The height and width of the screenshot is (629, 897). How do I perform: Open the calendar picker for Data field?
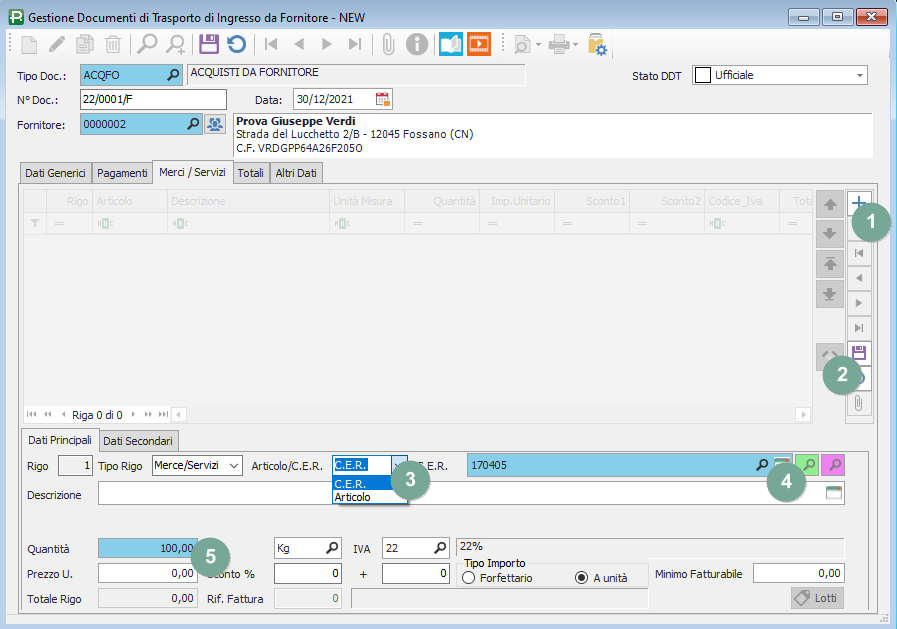382,99
